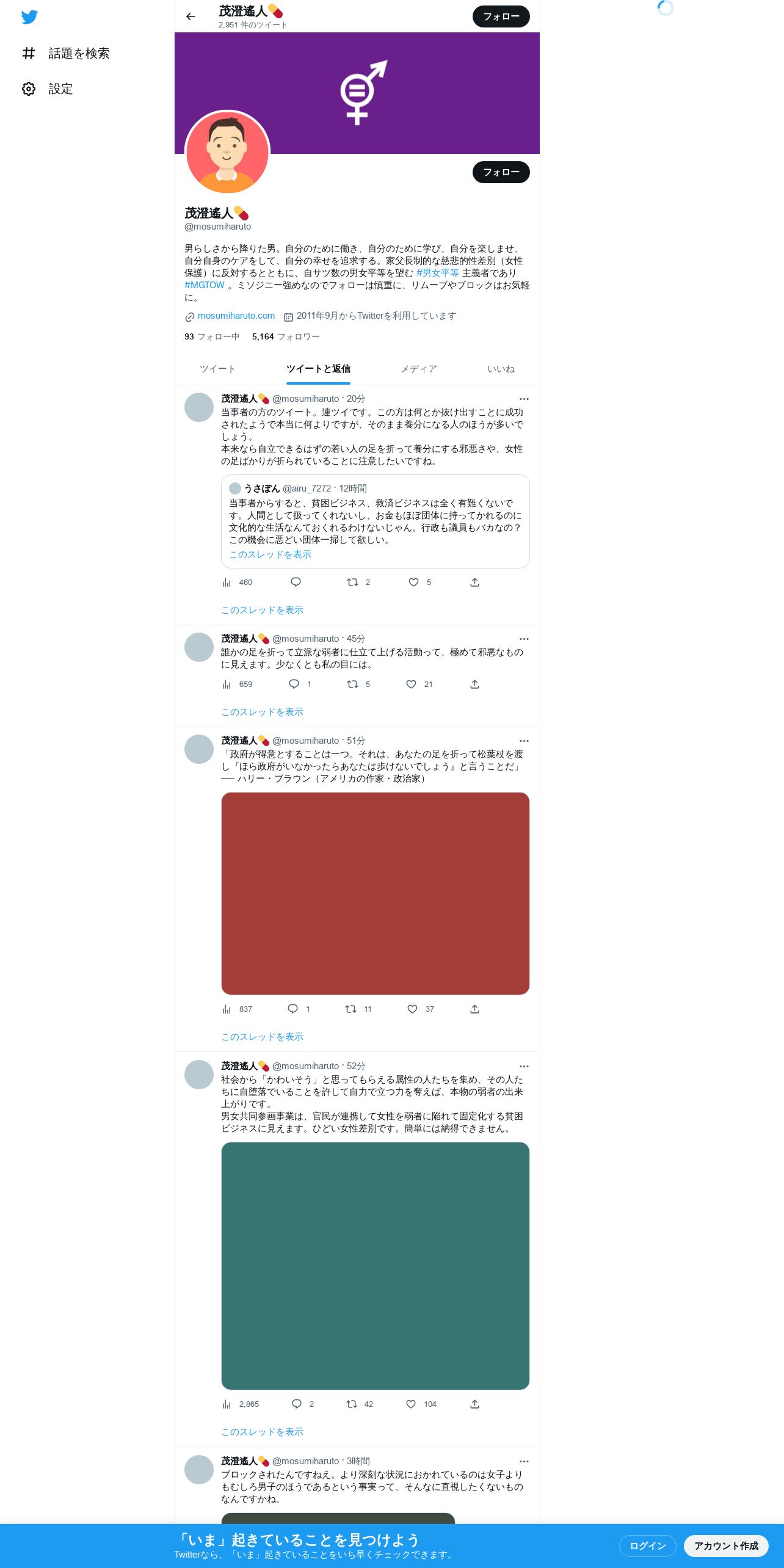Switch to the メディア tab
The width and height of the screenshot is (784, 1568).
coord(419,369)
